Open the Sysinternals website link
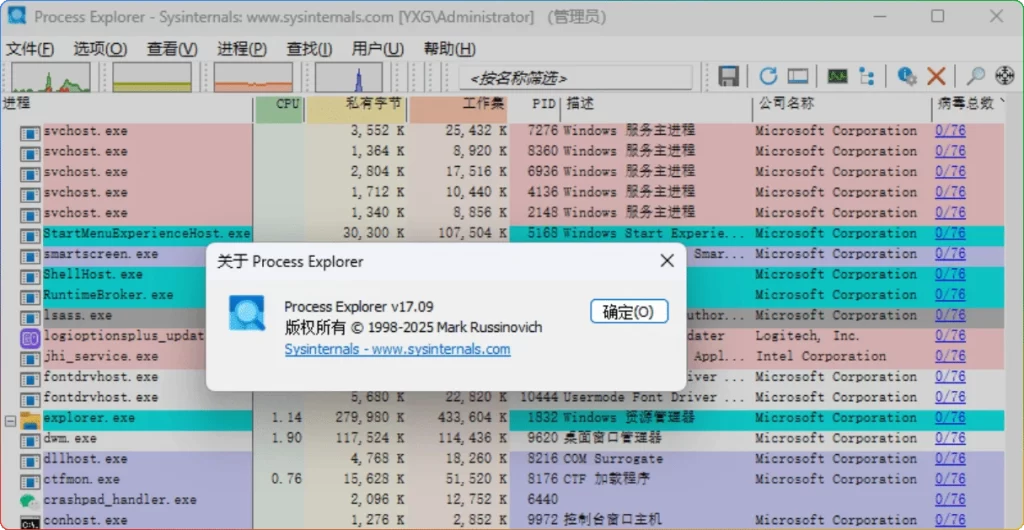Viewport: 1024px width, 530px height. coord(397,349)
